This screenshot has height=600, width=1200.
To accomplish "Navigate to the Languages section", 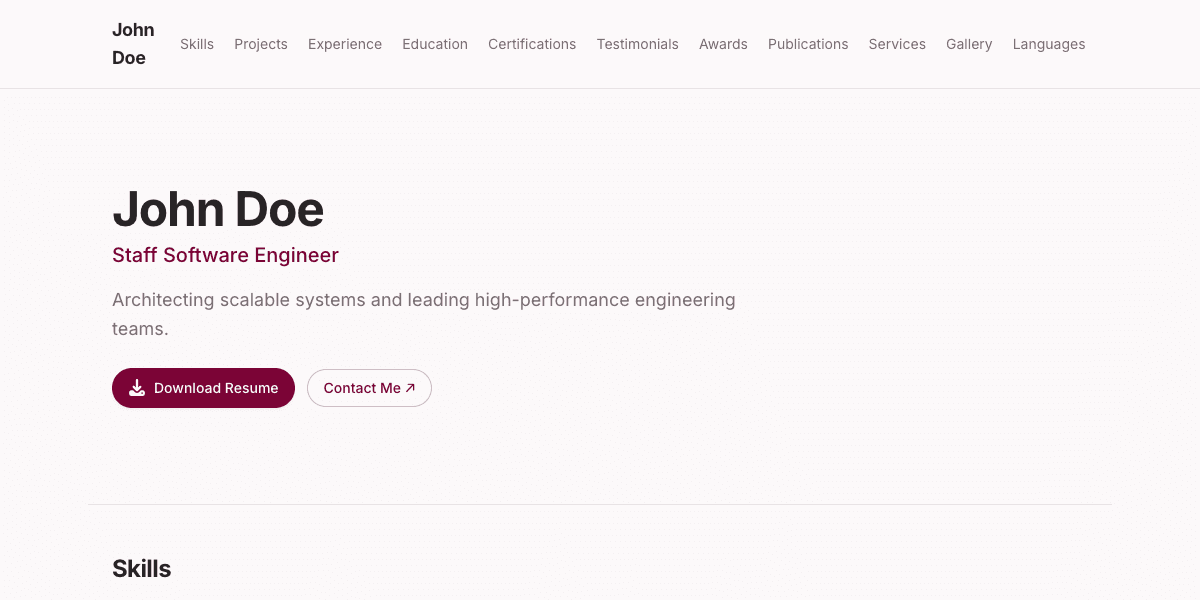I will click(1048, 44).
